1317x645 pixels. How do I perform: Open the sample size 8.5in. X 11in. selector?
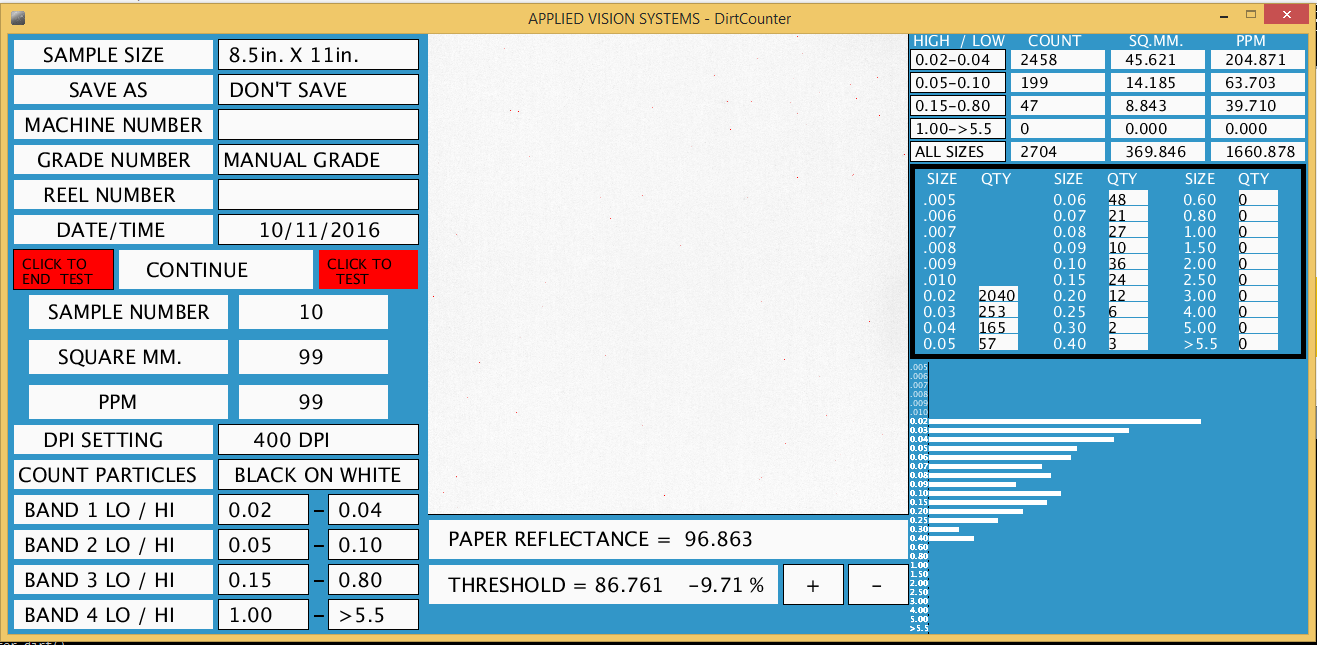tap(318, 55)
